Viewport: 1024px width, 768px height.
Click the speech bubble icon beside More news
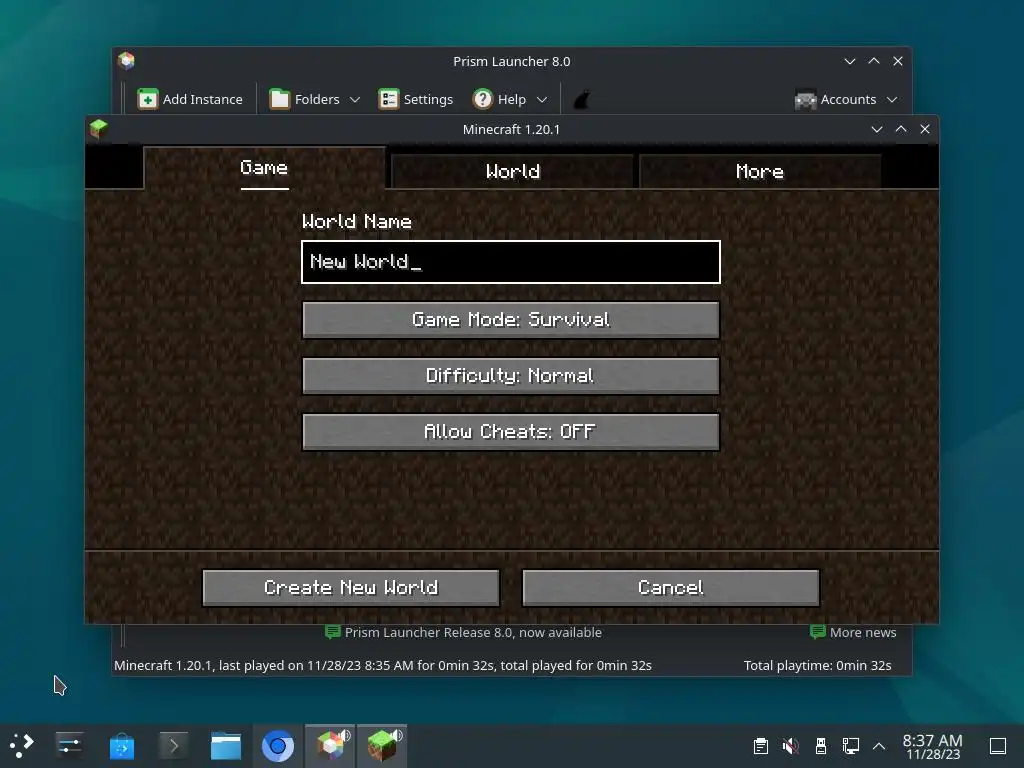click(817, 632)
